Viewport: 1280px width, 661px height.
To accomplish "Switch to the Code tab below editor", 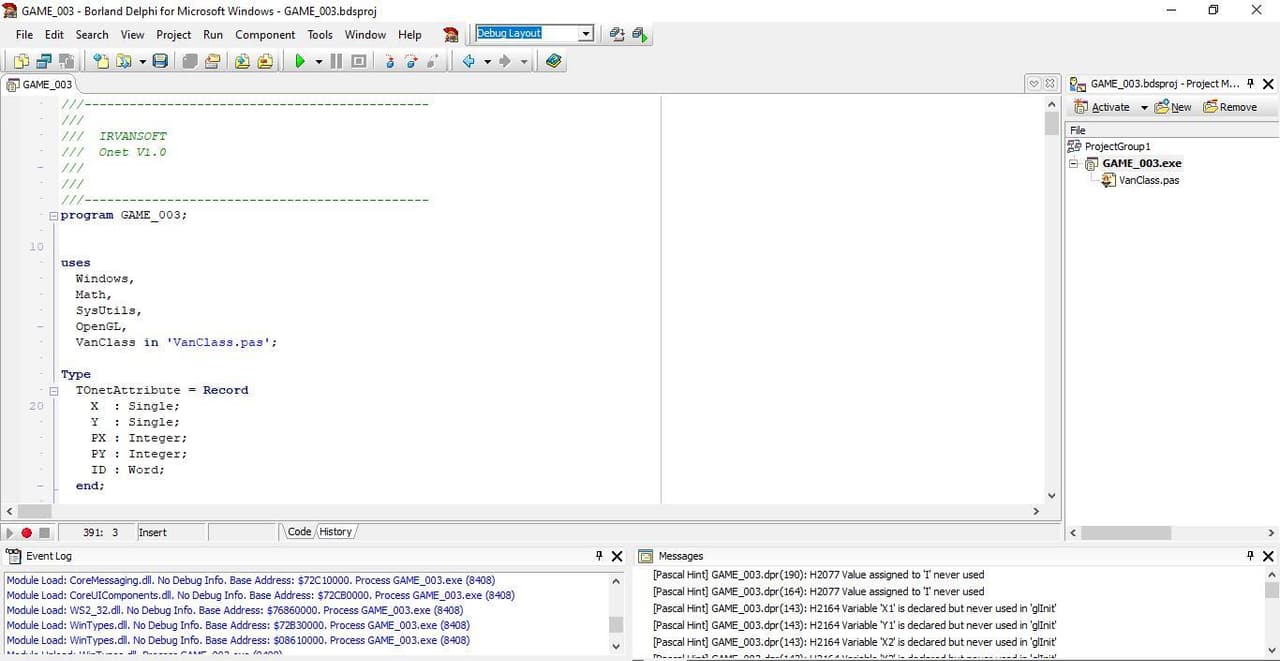I will (x=299, y=532).
